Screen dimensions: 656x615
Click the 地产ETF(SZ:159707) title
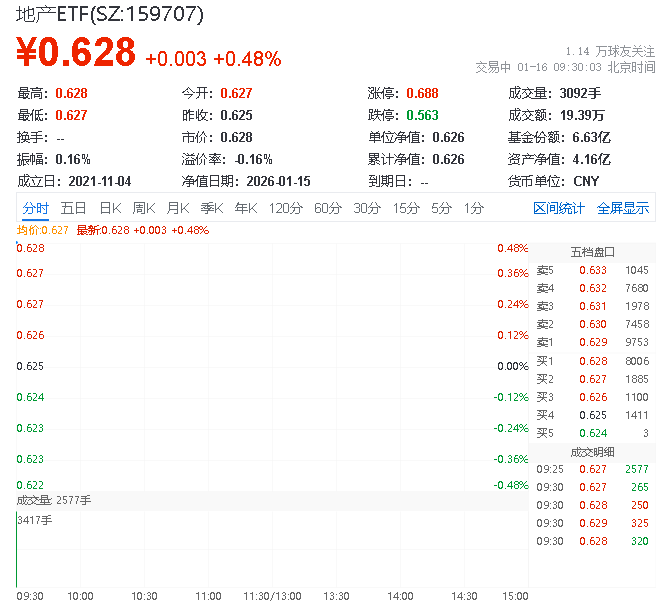[x=112, y=14]
